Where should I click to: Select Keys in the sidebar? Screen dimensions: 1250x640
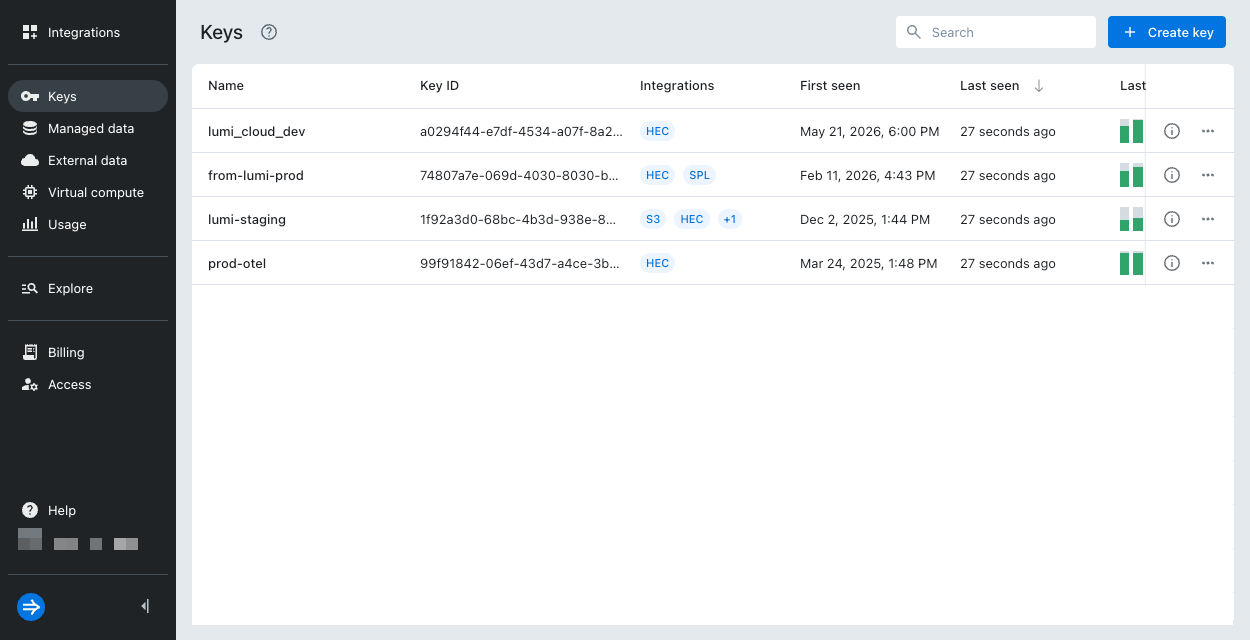click(88, 96)
